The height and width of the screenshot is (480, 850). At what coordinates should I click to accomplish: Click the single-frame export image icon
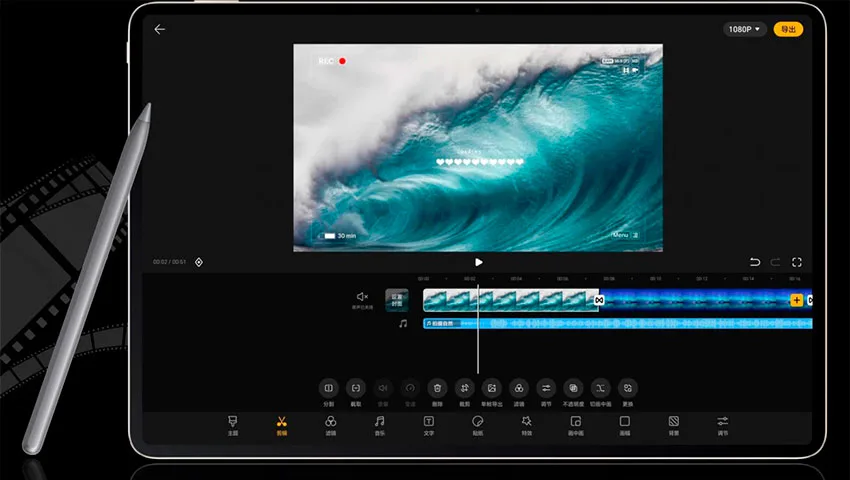(492, 388)
